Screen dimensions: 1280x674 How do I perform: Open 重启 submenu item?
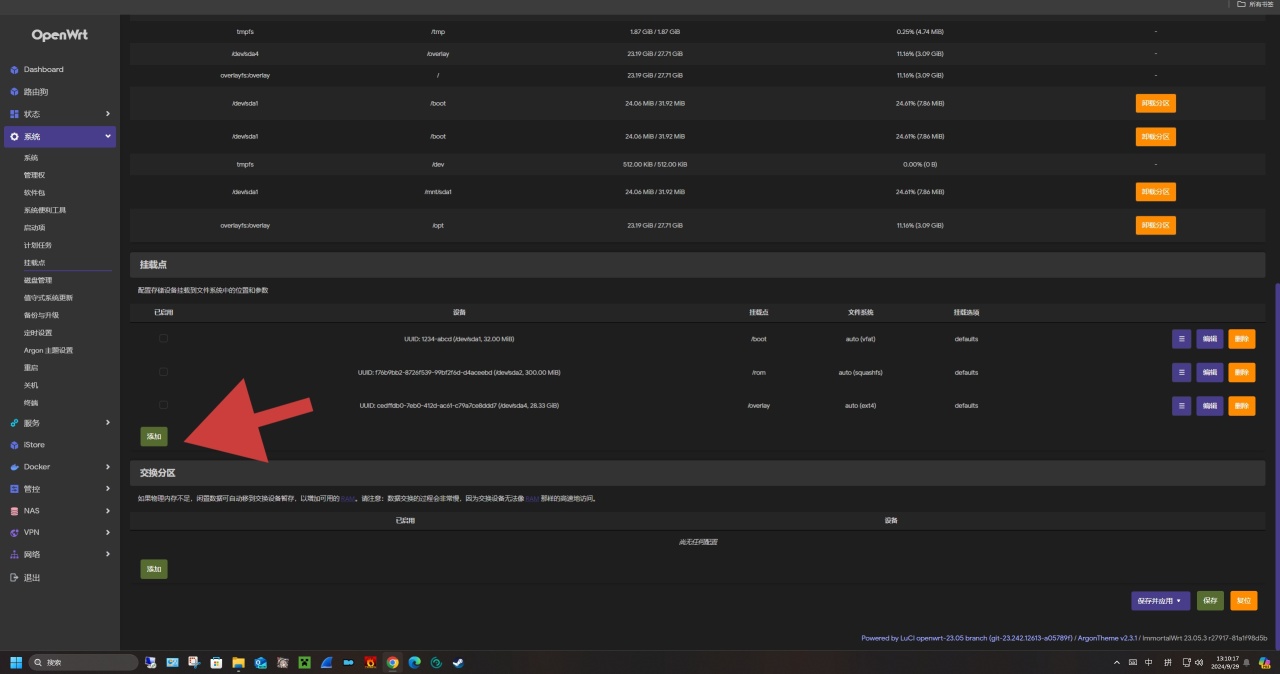coord(31,368)
